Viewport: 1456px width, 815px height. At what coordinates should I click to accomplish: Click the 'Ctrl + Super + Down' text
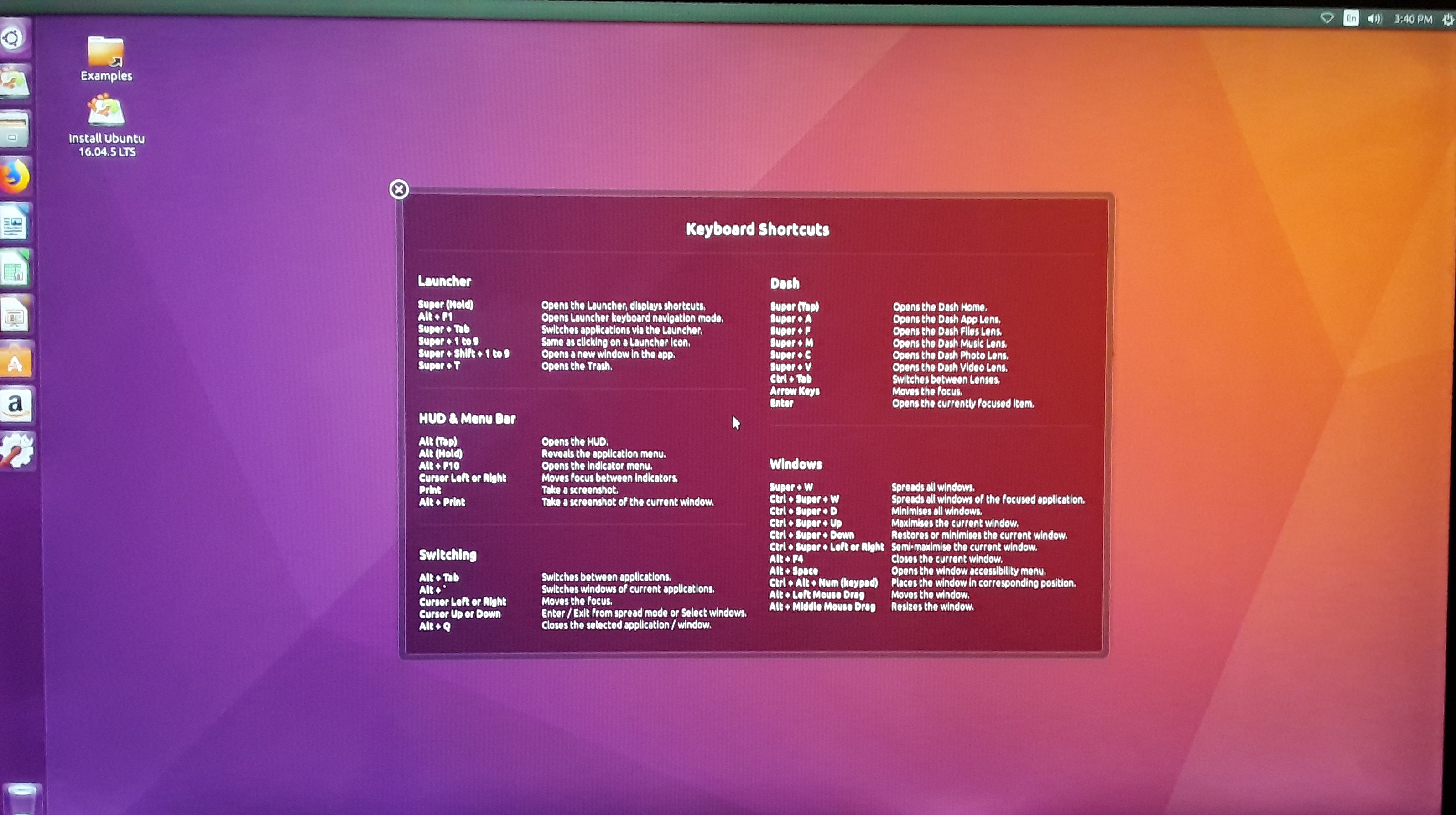[x=811, y=535]
